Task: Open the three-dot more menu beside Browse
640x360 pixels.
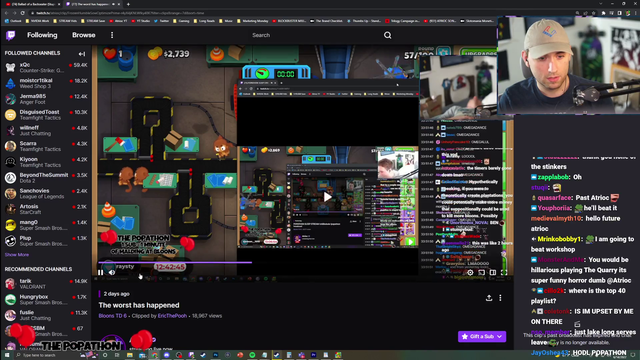Action: (x=112, y=36)
